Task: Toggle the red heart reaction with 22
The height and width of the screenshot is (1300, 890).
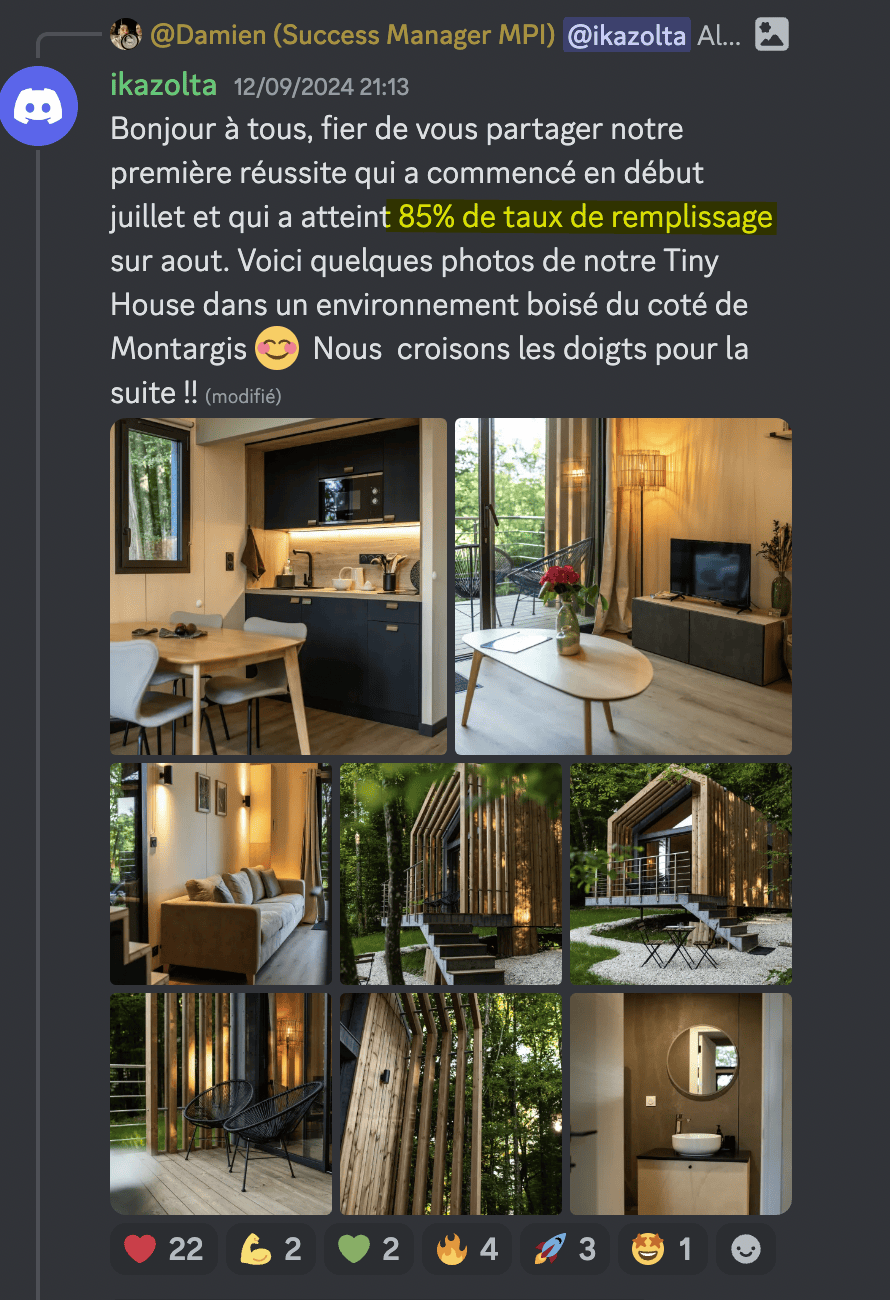Action: [163, 1248]
